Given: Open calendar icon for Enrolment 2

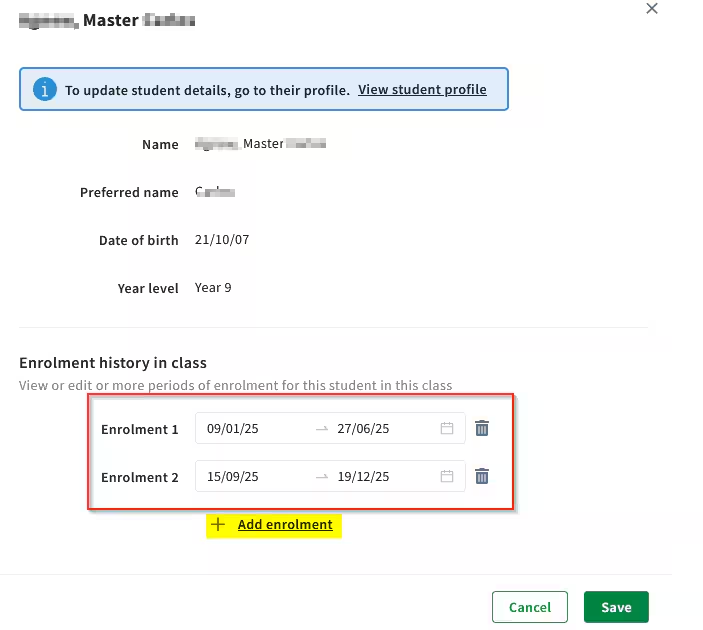Looking at the screenshot, I should pyautogui.click(x=447, y=476).
